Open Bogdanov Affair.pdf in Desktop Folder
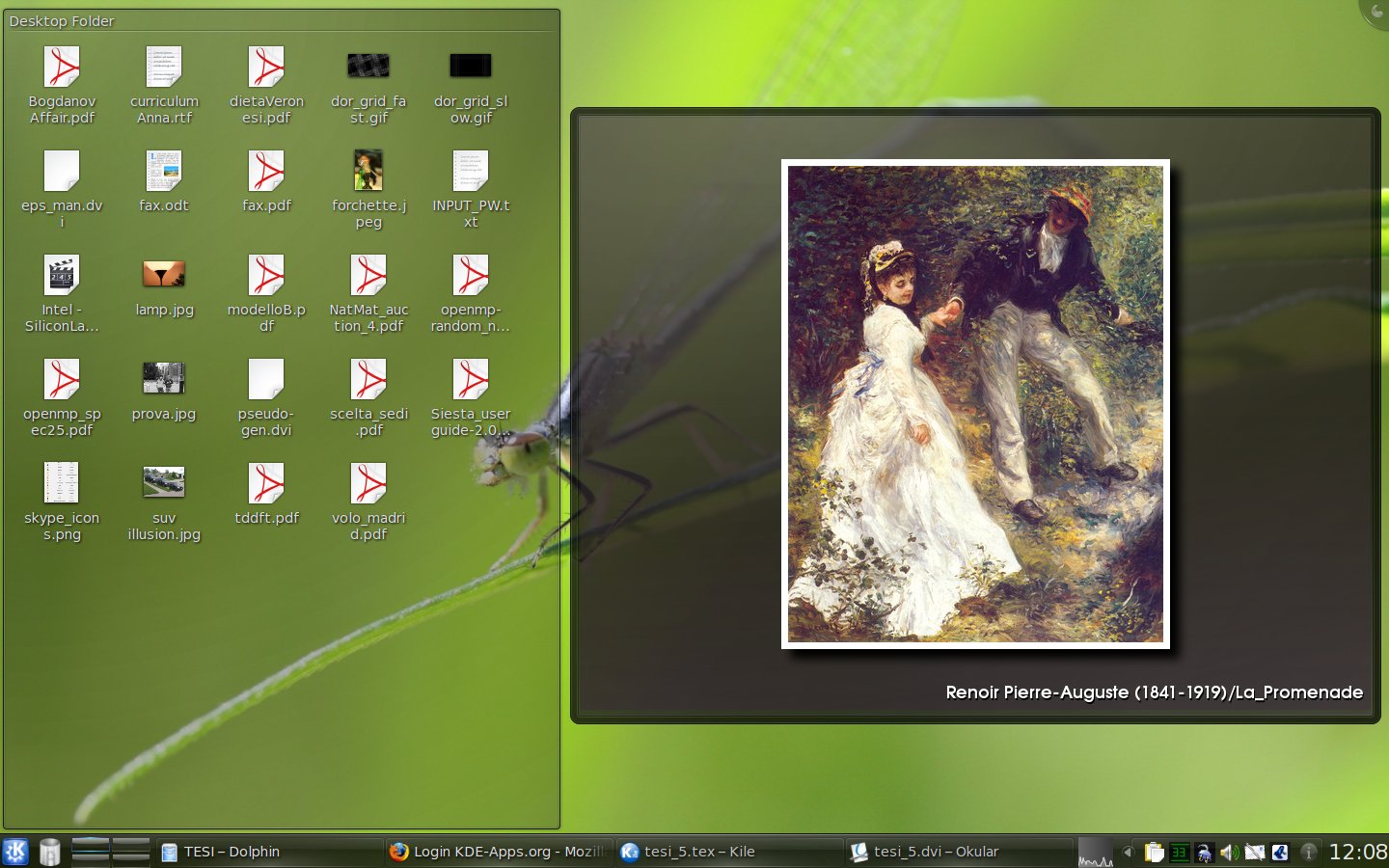Screen dimensions: 1389x868 (x=62, y=67)
